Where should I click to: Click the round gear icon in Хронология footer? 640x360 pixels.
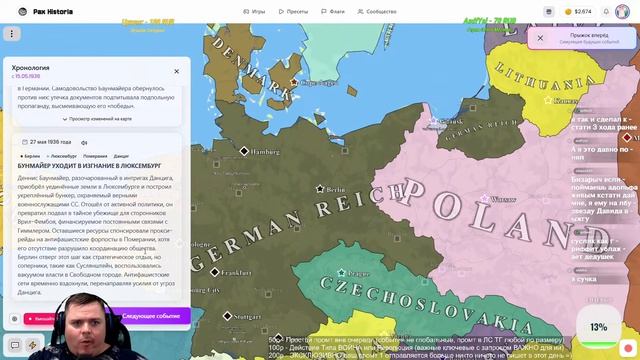click(14, 319)
